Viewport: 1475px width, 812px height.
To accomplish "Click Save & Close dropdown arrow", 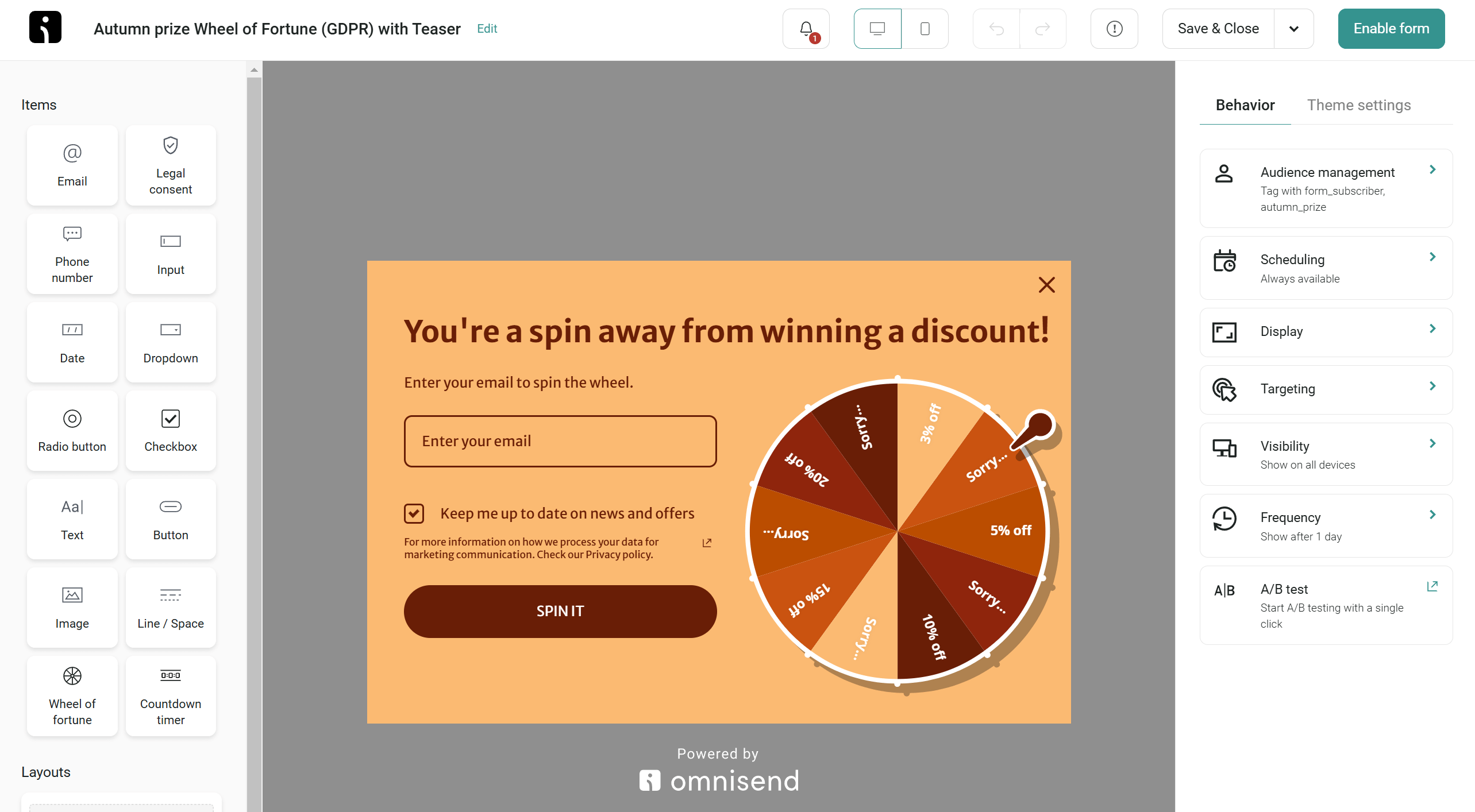I will click(x=1296, y=29).
